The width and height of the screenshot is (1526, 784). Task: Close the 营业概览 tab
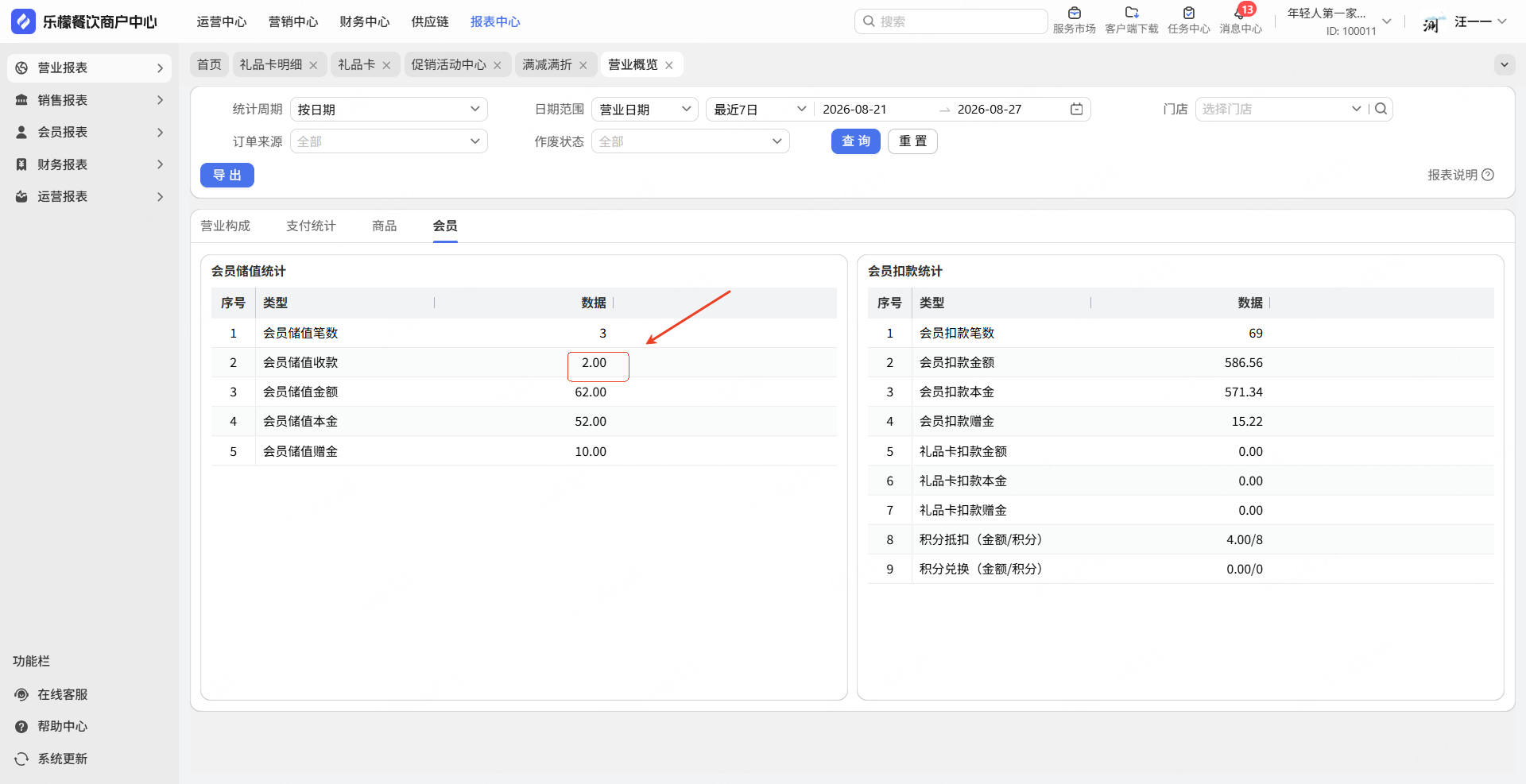click(669, 65)
